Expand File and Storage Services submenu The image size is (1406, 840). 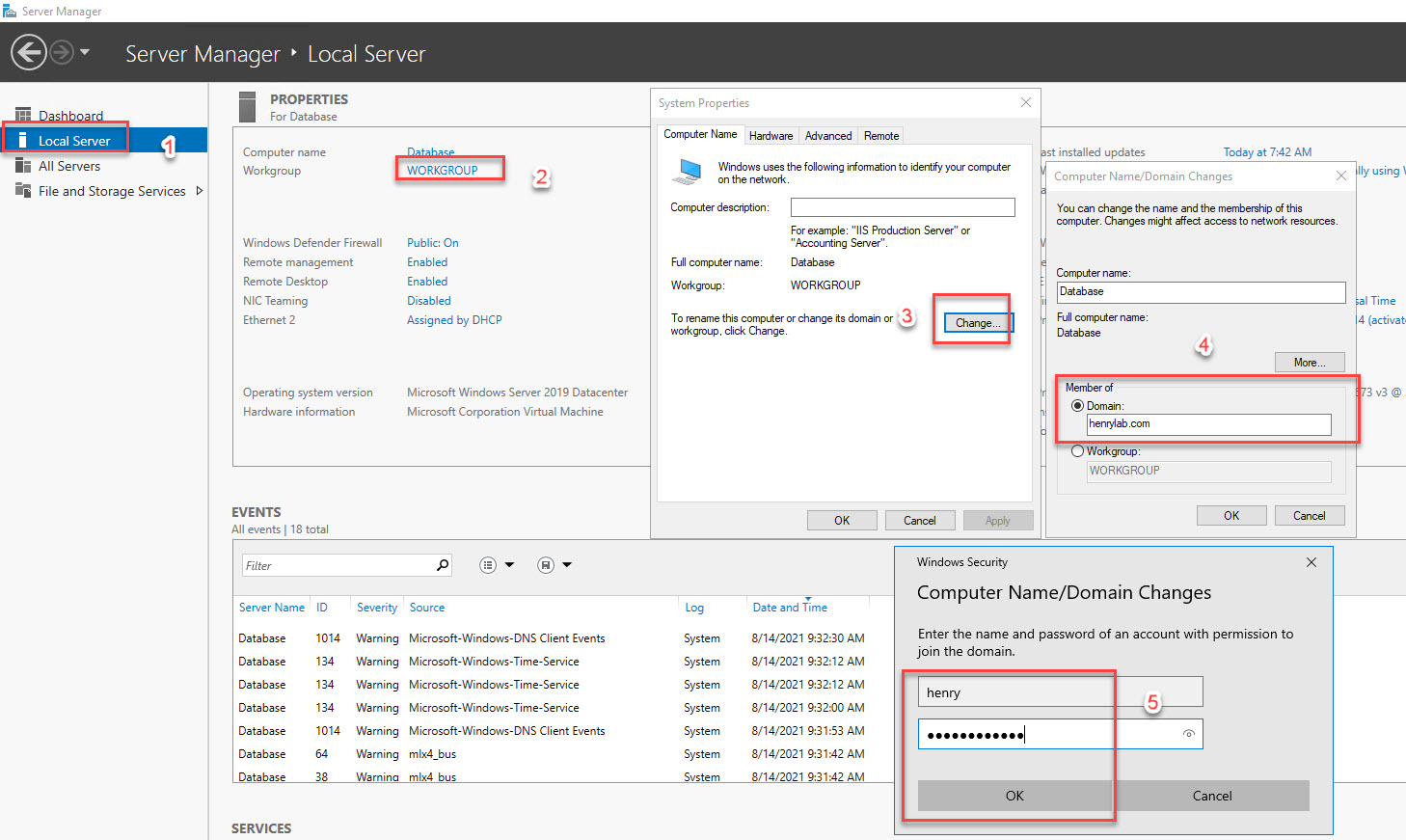(200, 191)
